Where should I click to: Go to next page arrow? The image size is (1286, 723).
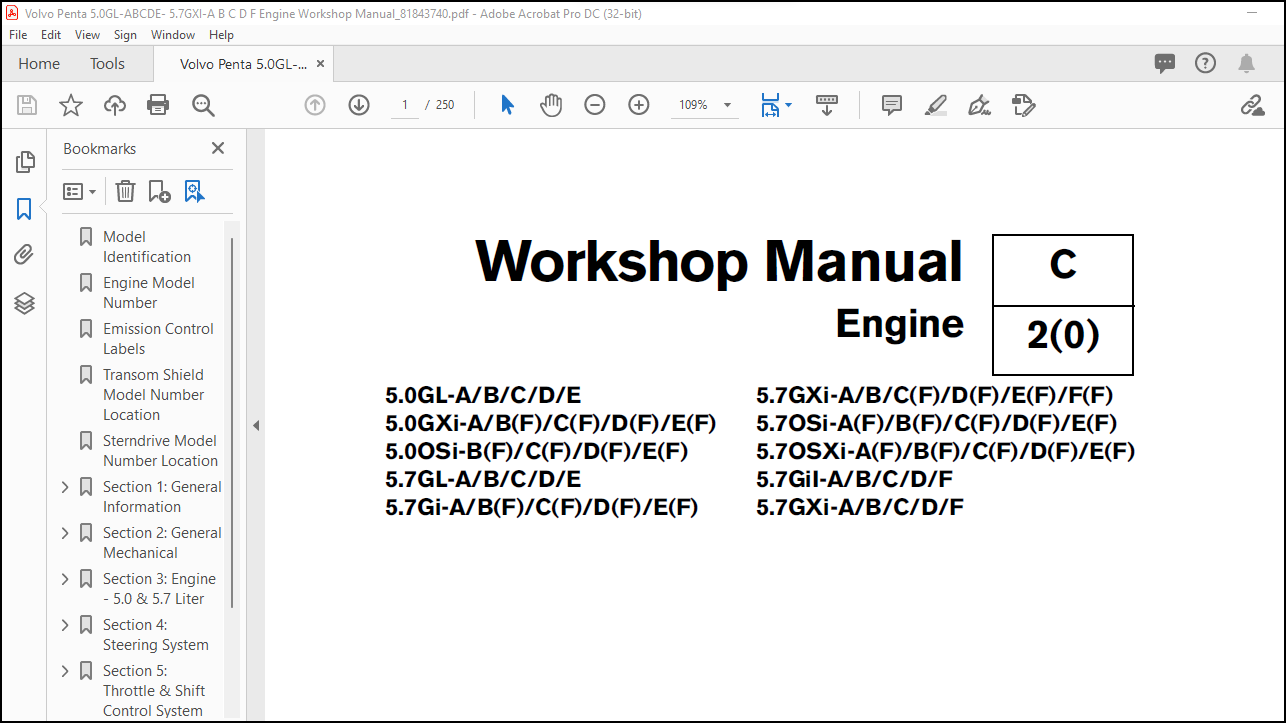(359, 105)
